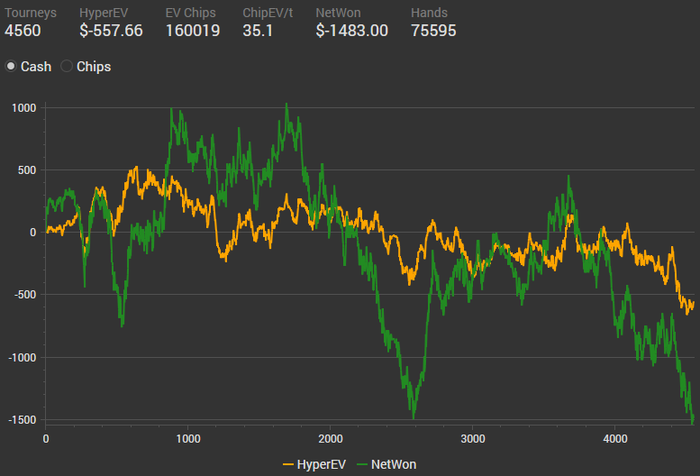Click the ChipEV/t stat label
This screenshot has height=476, width=700.
point(268,13)
